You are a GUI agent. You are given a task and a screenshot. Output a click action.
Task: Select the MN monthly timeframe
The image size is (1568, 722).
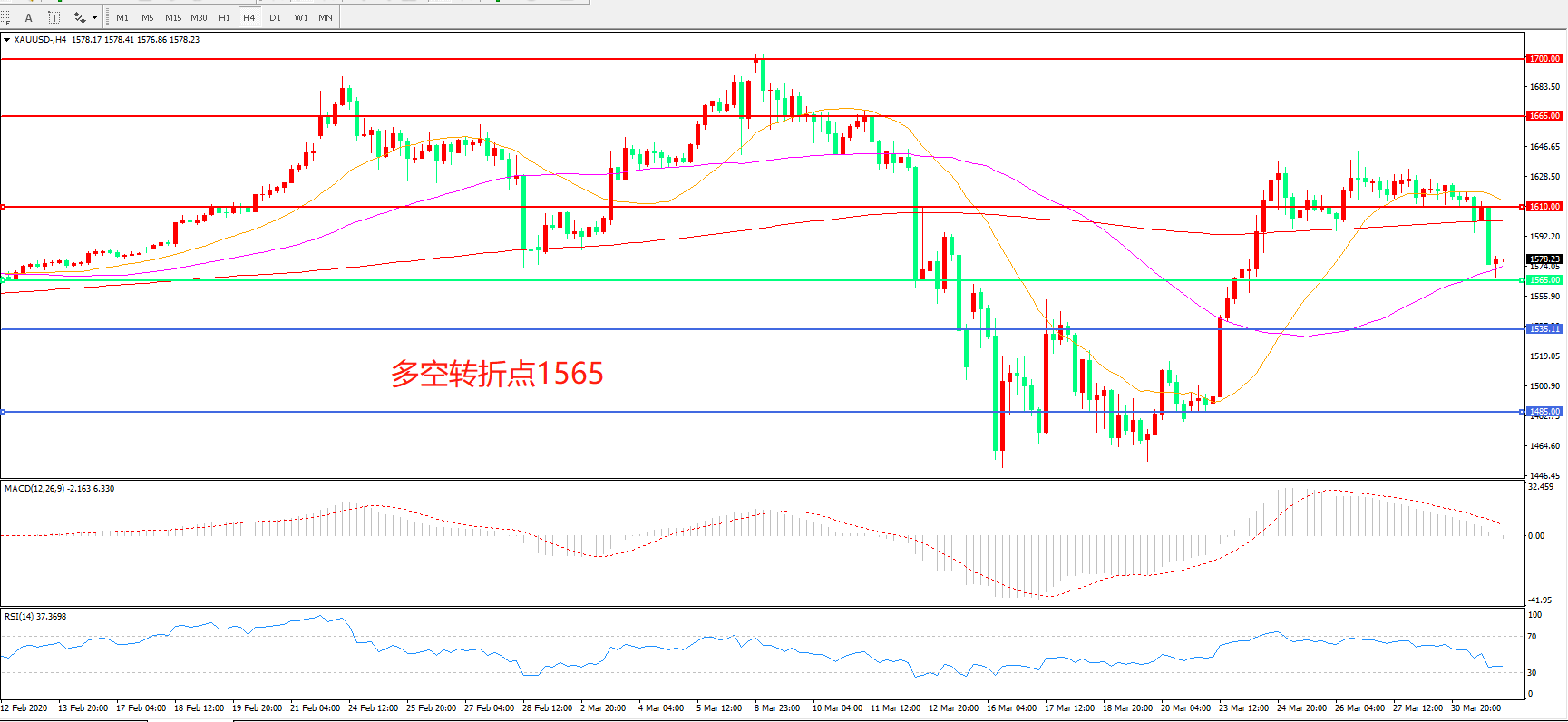pos(326,17)
